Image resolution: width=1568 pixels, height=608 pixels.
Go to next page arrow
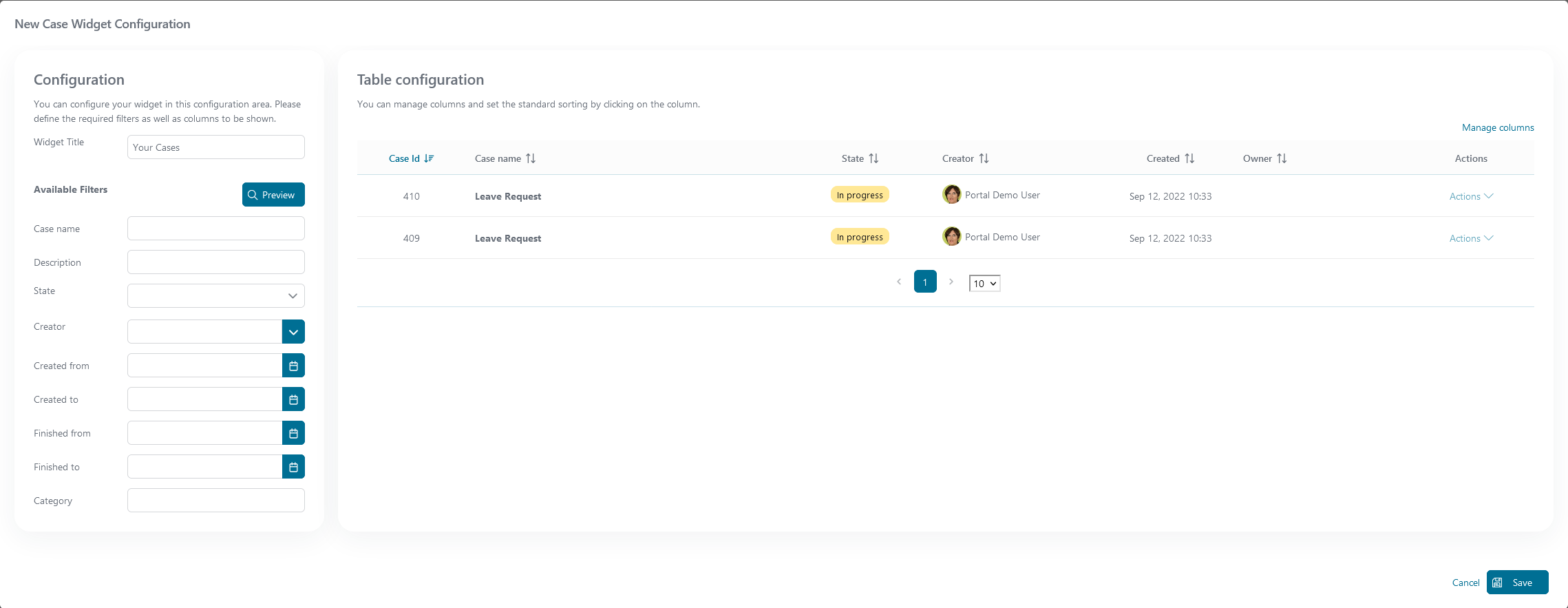(x=951, y=282)
